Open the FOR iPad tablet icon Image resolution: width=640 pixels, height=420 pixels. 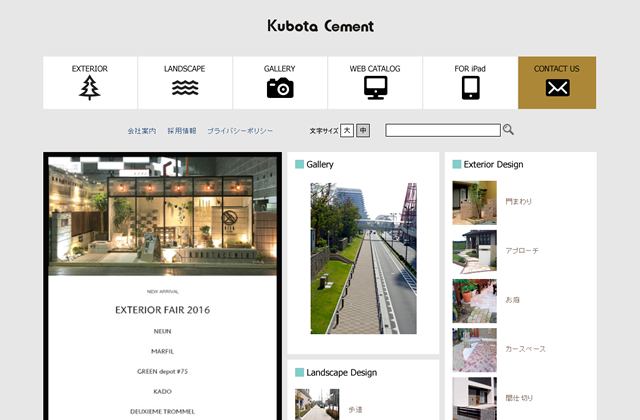tap(471, 88)
